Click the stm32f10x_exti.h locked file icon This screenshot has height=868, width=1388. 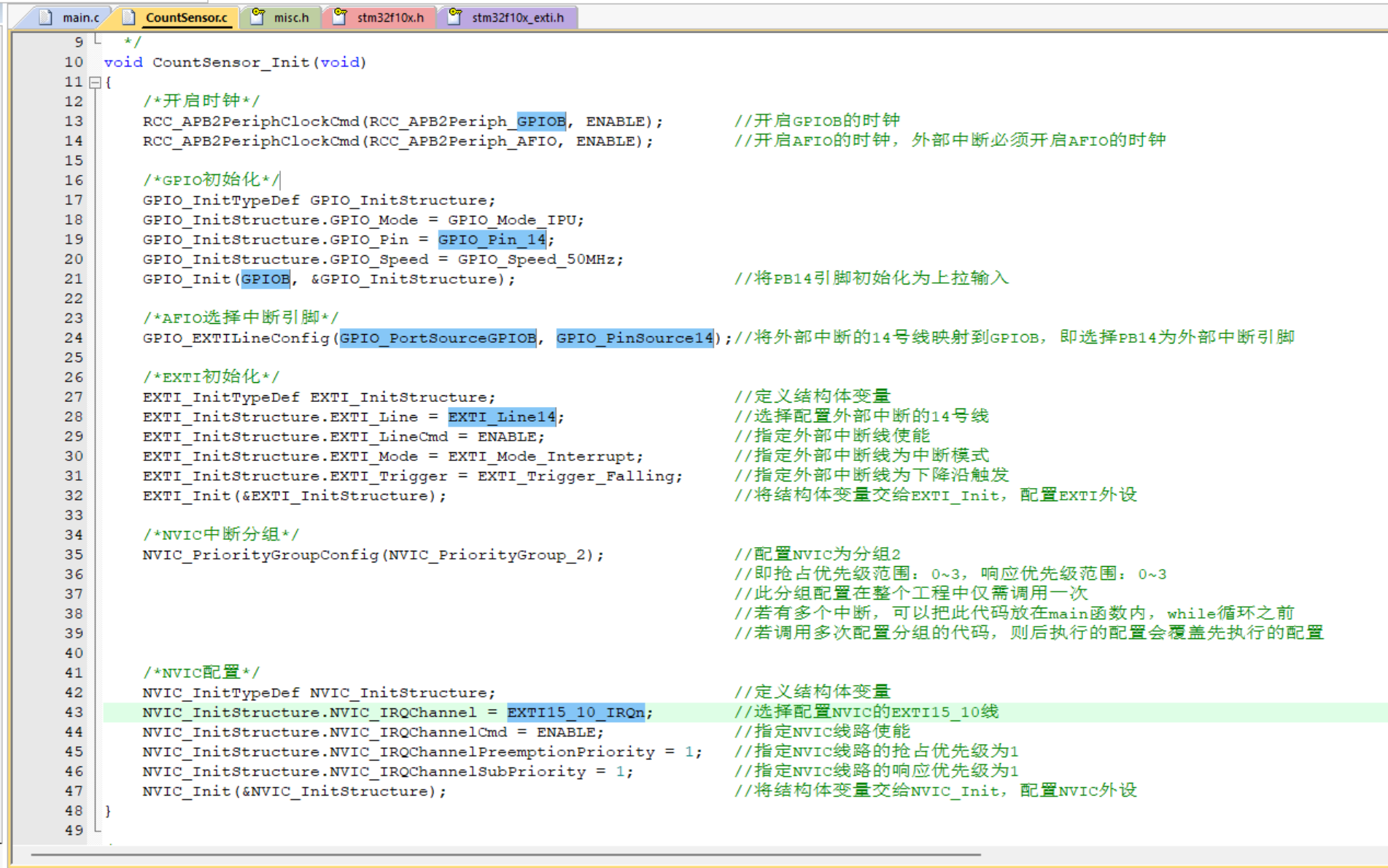(x=454, y=16)
